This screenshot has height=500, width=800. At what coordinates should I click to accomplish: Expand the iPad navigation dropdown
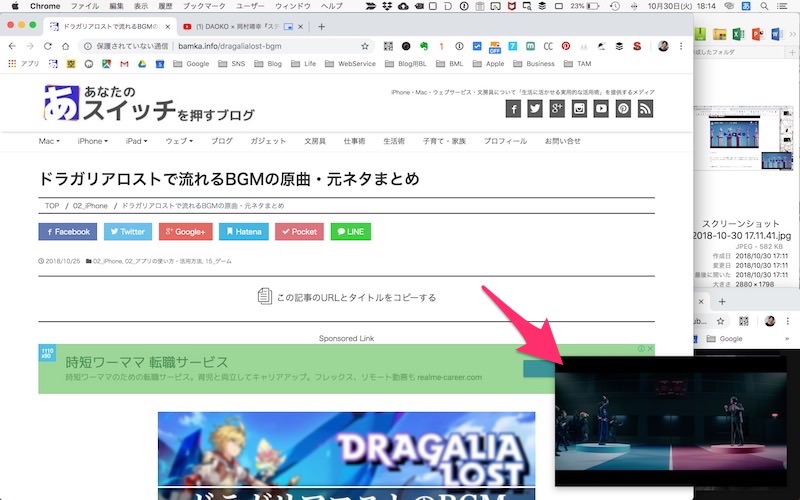pyautogui.click(x=136, y=141)
